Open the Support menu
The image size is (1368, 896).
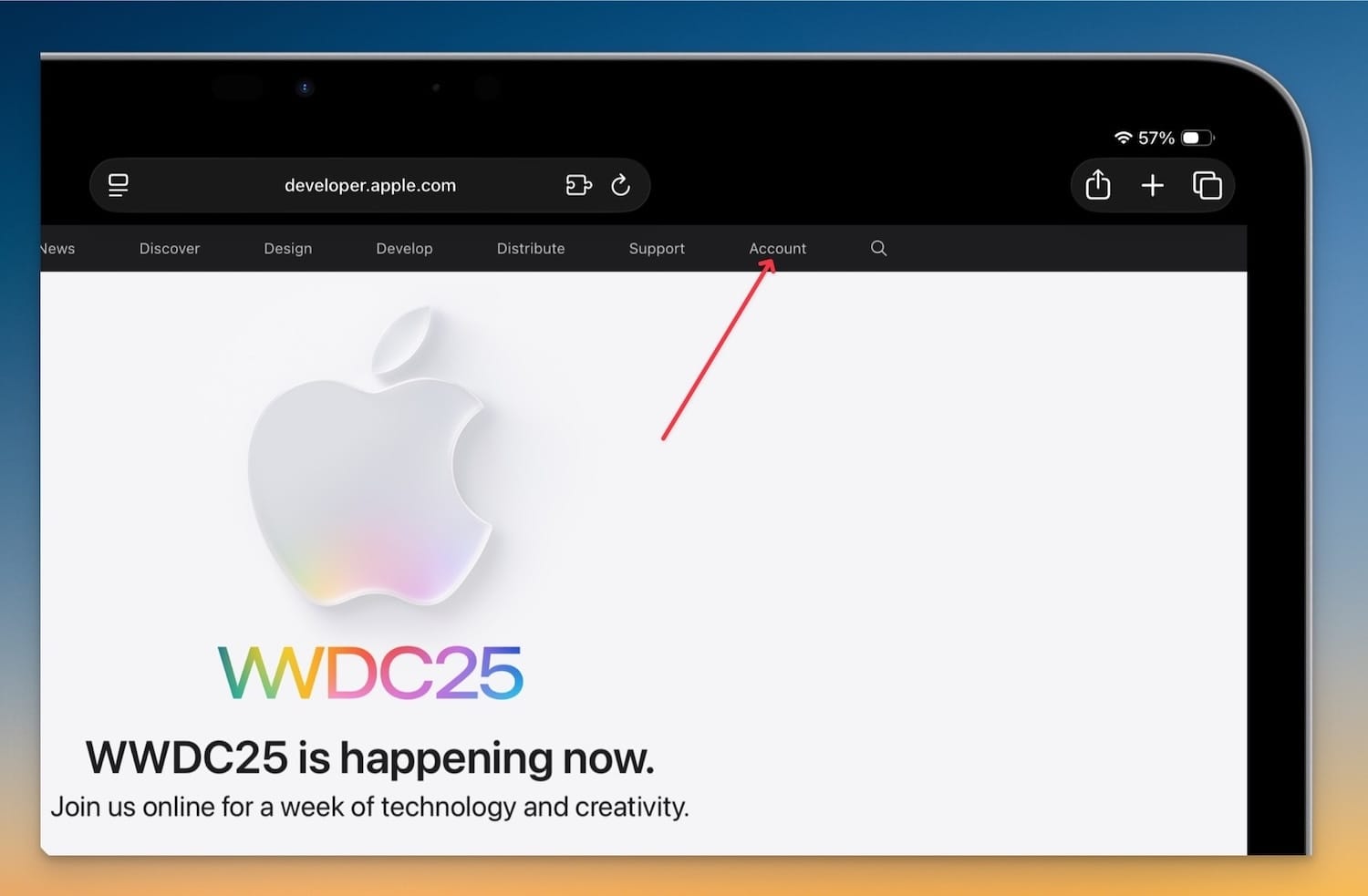[657, 248]
